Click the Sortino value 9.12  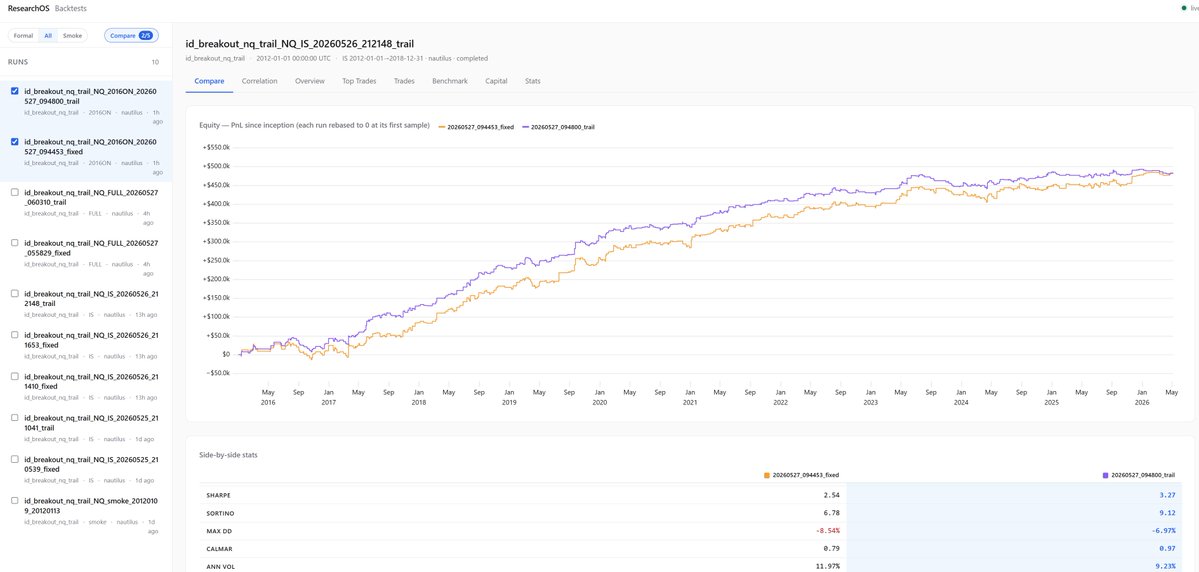tap(1168, 514)
